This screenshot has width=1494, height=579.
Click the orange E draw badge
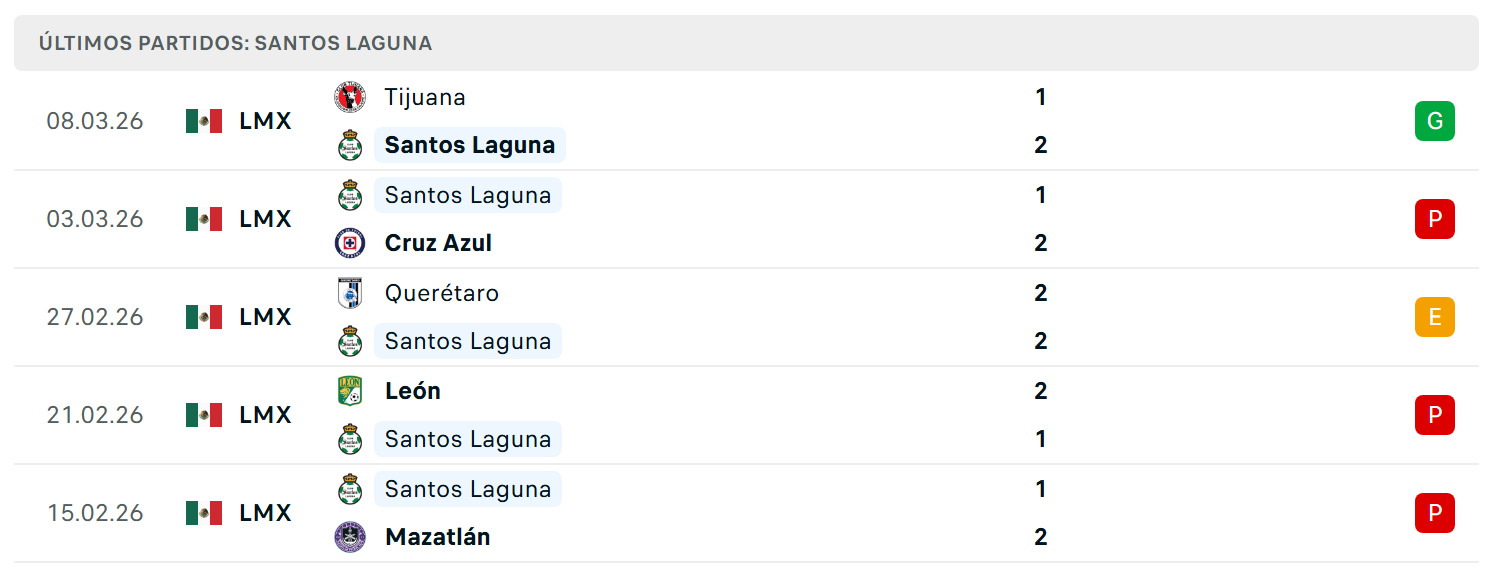point(1435,317)
